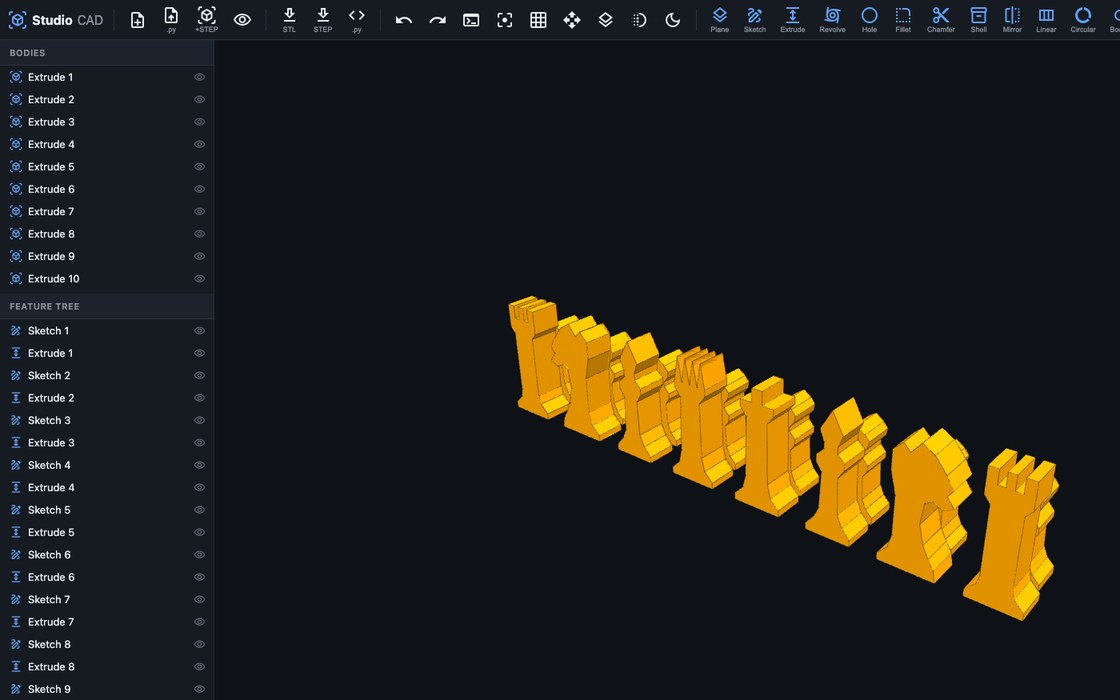Screen dimensions: 1120x700
Task: Select the Circular pattern tool
Action: 1083,19
